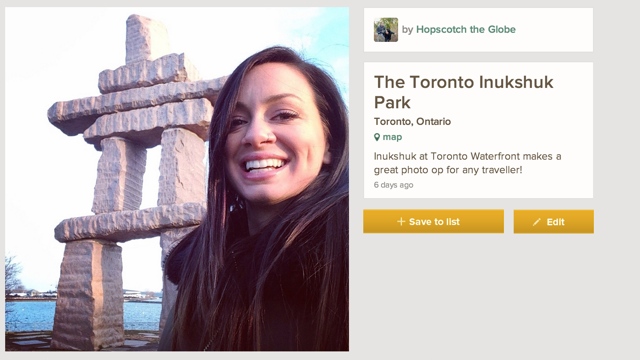640x360 pixels.
Task: Open the large Inukshuk selfie photo
Action: click(x=177, y=179)
